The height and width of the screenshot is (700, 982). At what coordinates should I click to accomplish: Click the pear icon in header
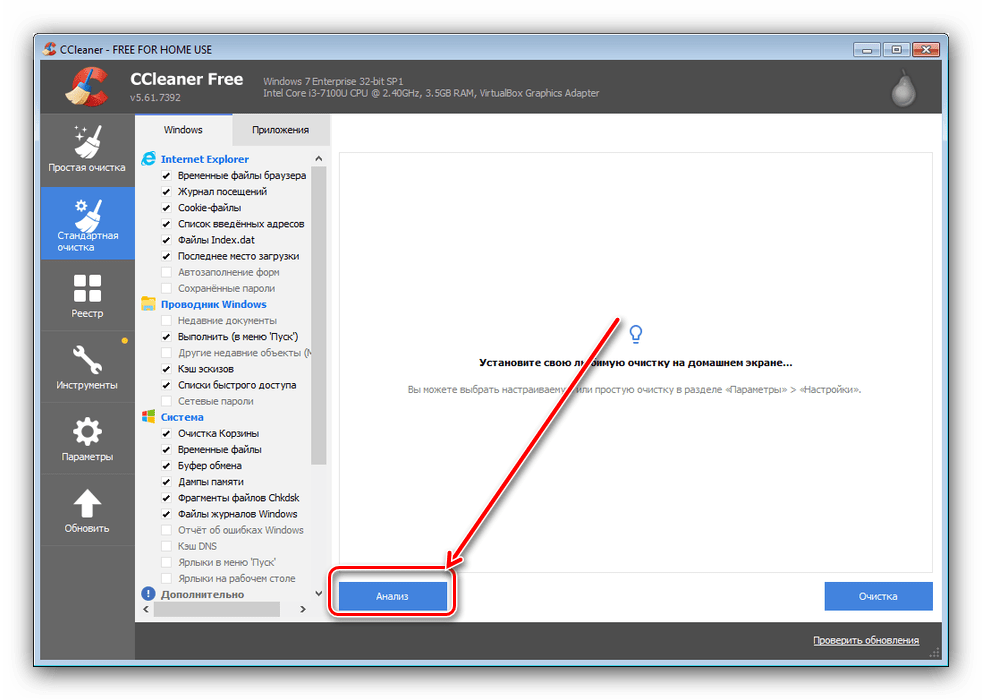(904, 89)
